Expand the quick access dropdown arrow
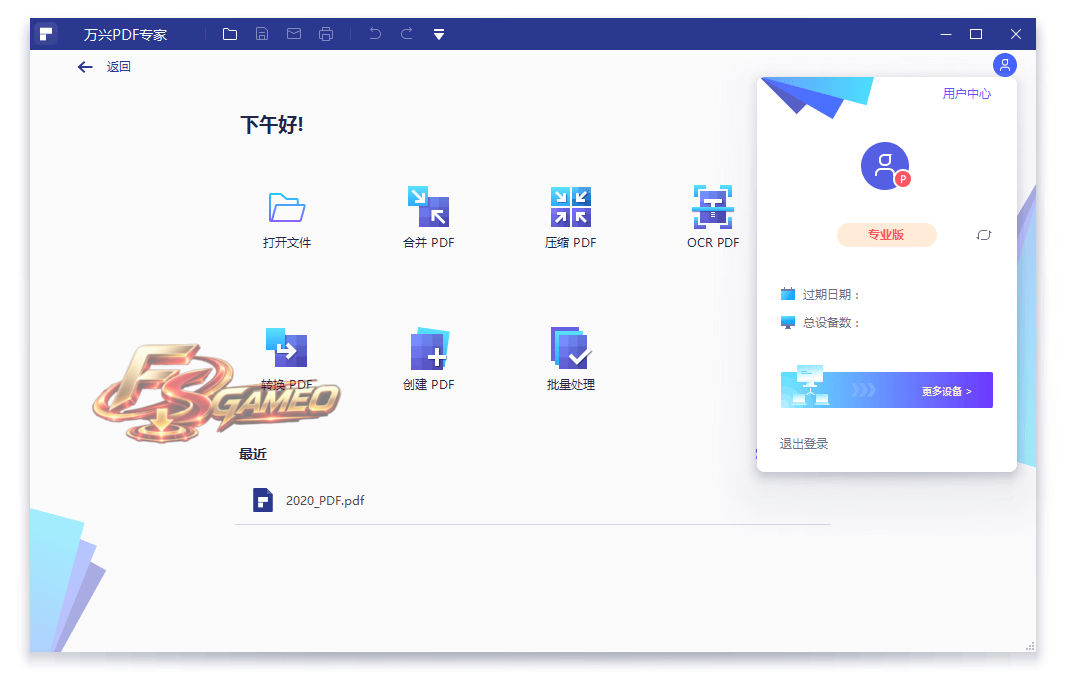Viewport: 1066px width, 682px height. (x=439, y=35)
